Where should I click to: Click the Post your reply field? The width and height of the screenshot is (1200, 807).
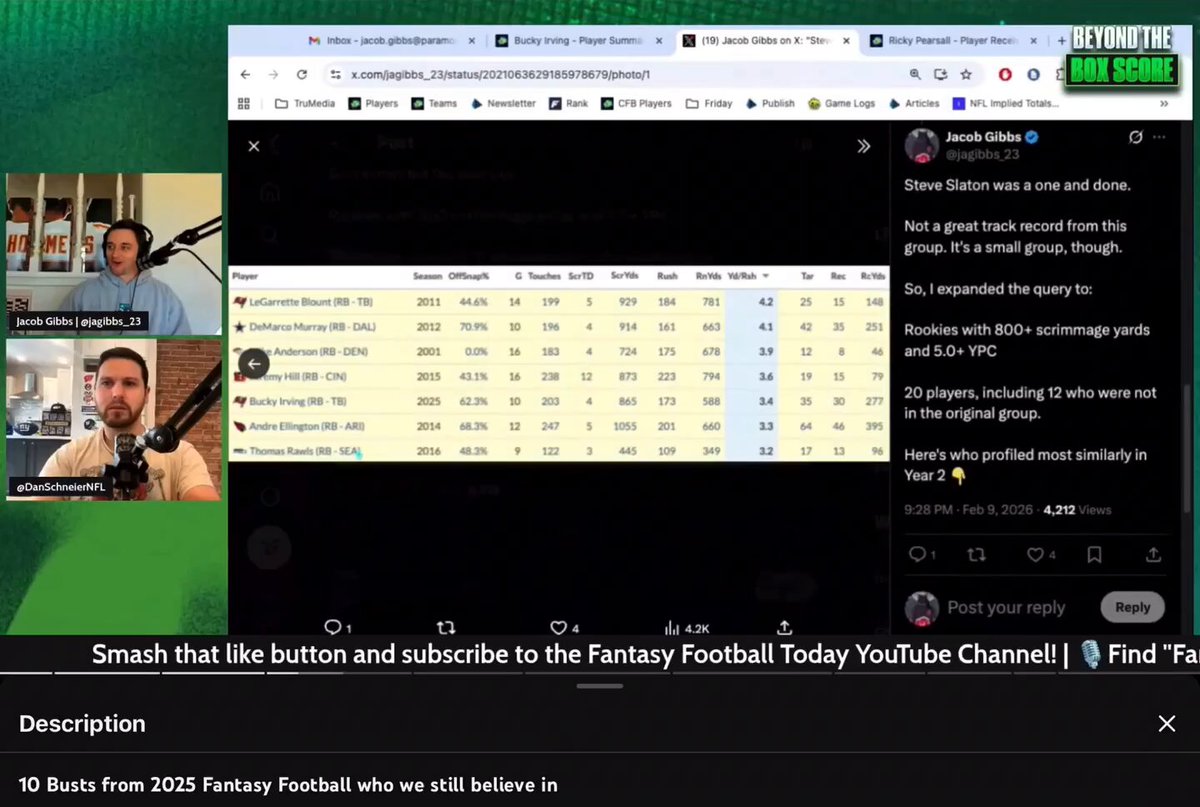(x=1006, y=607)
